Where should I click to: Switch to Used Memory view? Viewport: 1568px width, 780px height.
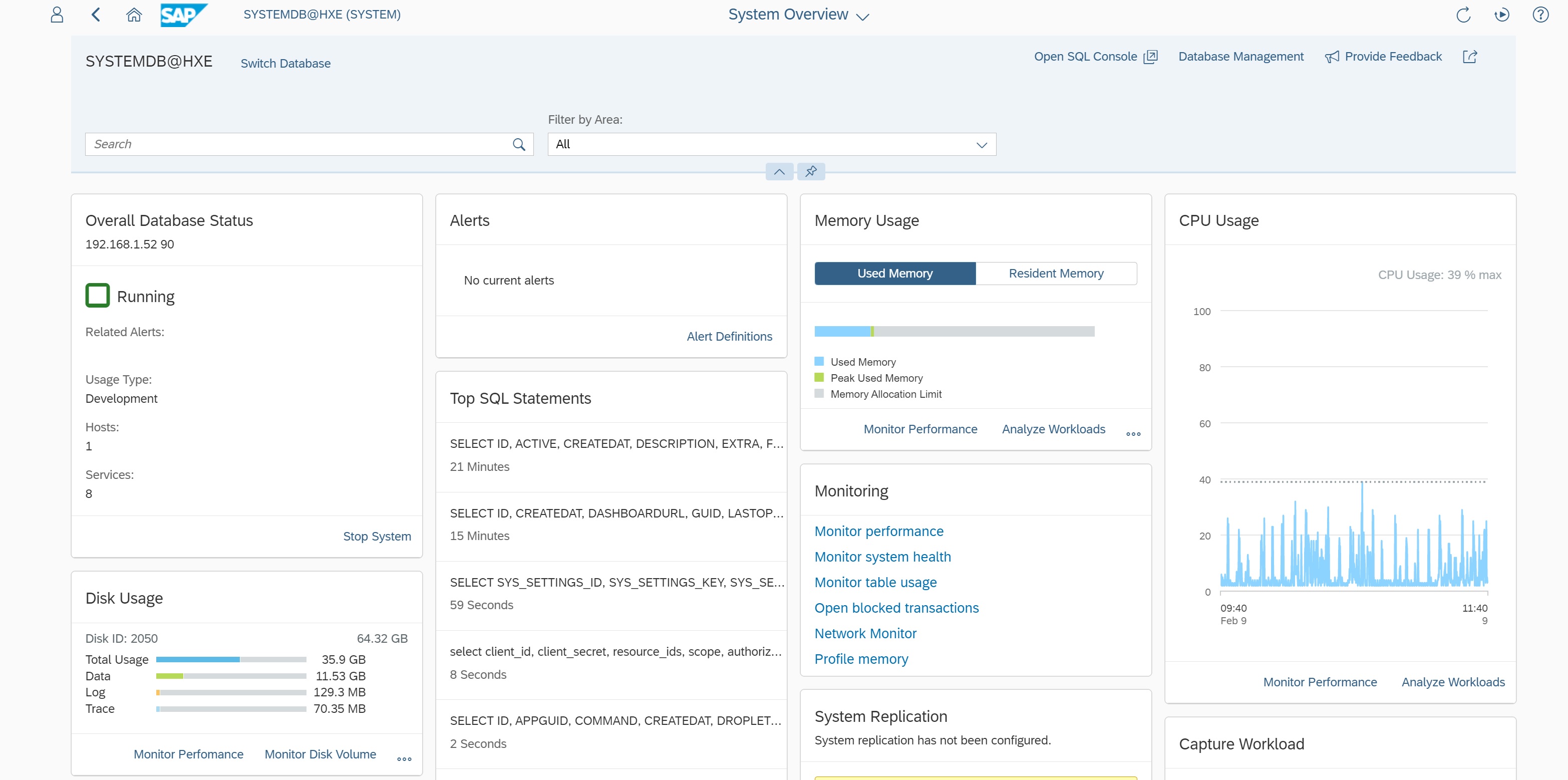click(895, 274)
